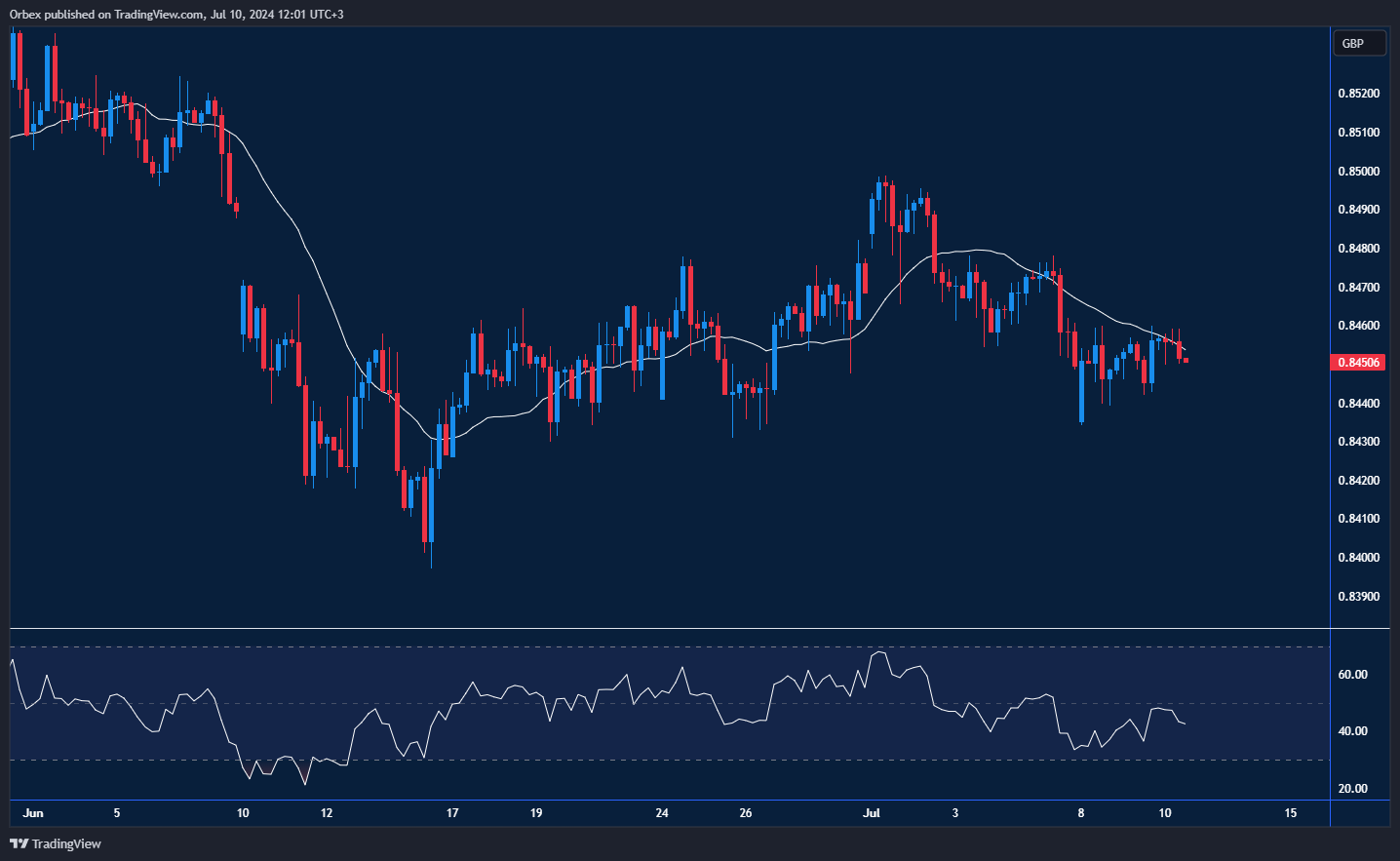Open the GBP currency selector
1400x861 pixels.
pyautogui.click(x=1358, y=44)
